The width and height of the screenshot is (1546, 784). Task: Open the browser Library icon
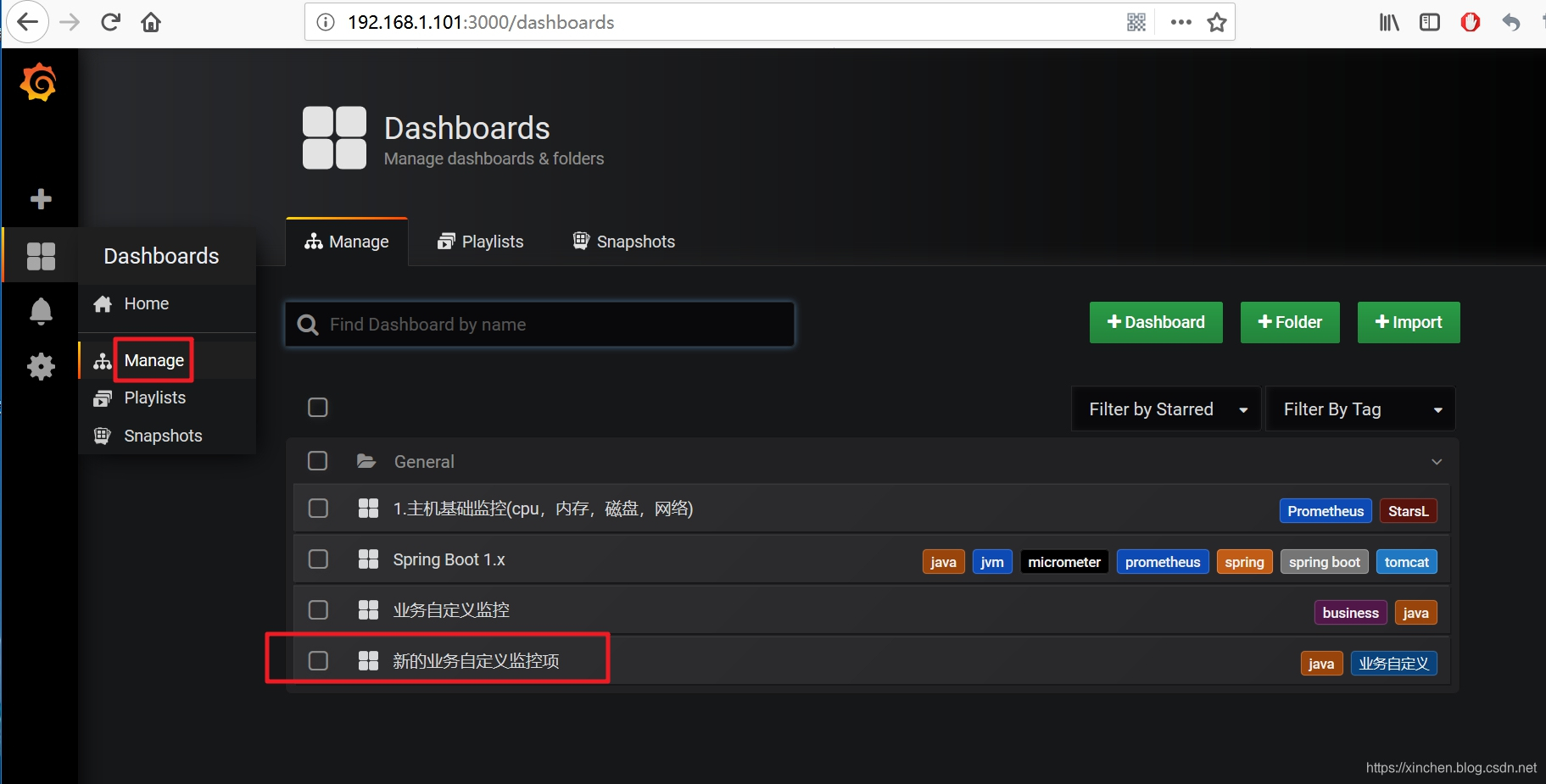click(x=1389, y=22)
